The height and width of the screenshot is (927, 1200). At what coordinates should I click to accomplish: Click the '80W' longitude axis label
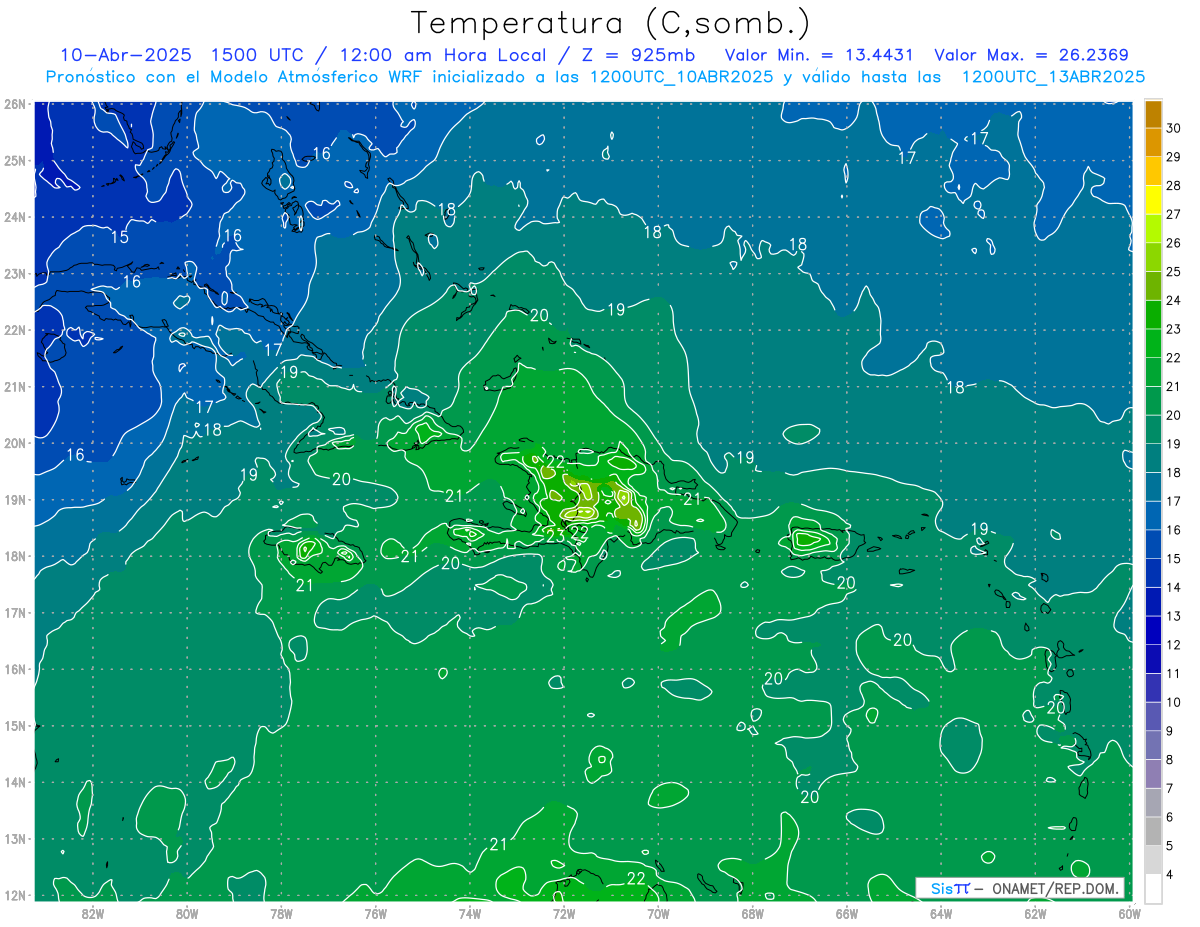[x=187, y=913]
